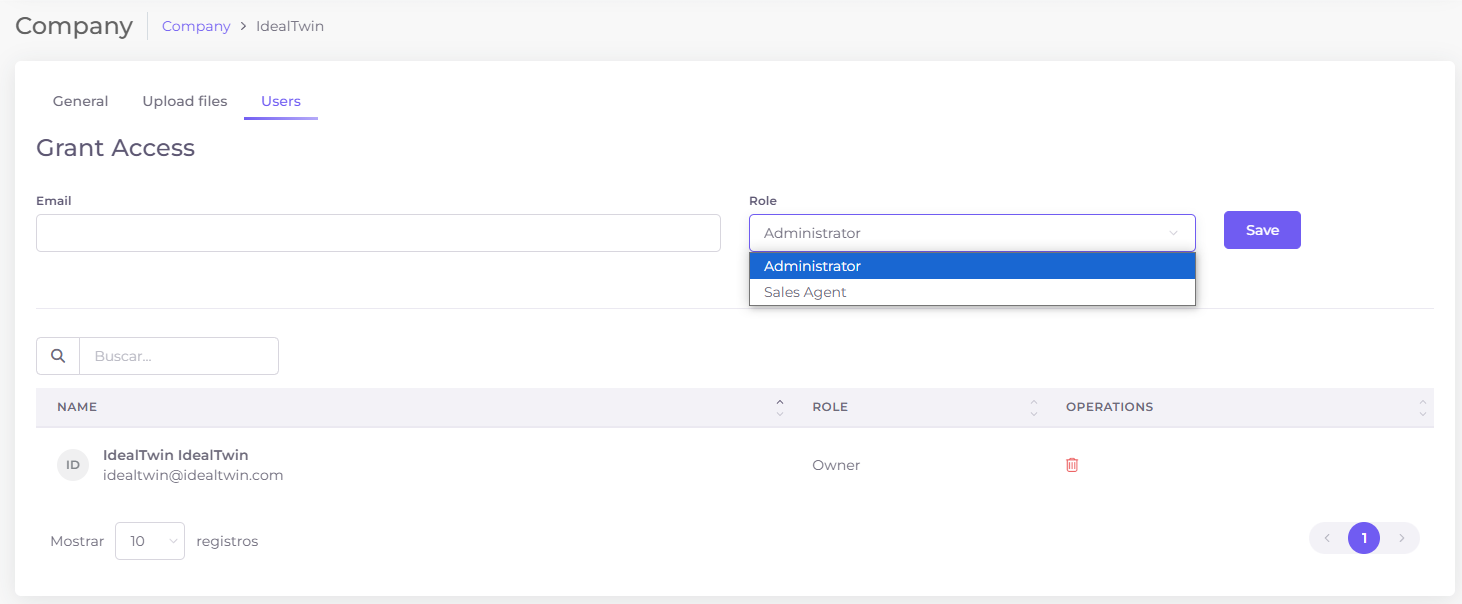Image resolution: width=1462 pixels, height=604 pixels.
Task: Follow the Company breadcrumb link
Action: pyautogui.click(x=196, y=26)
